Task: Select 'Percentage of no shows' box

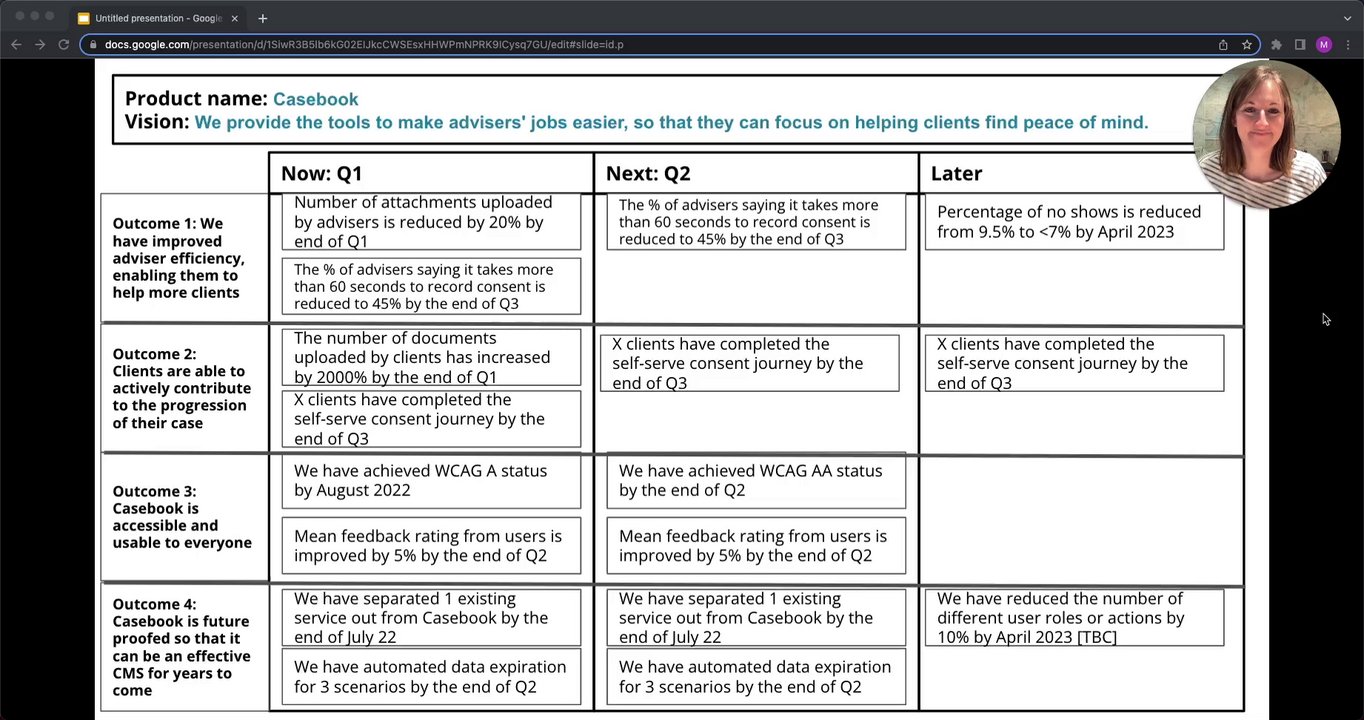Action: pos(1074,222)
